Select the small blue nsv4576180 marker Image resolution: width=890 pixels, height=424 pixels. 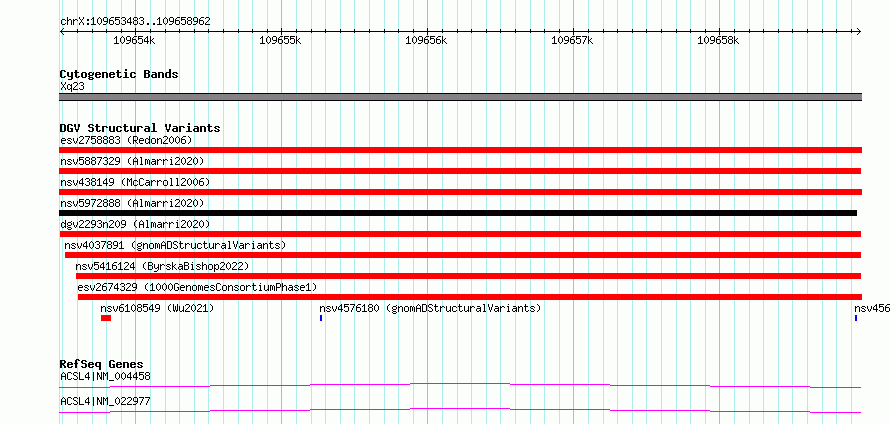click(x=321, y=318)
